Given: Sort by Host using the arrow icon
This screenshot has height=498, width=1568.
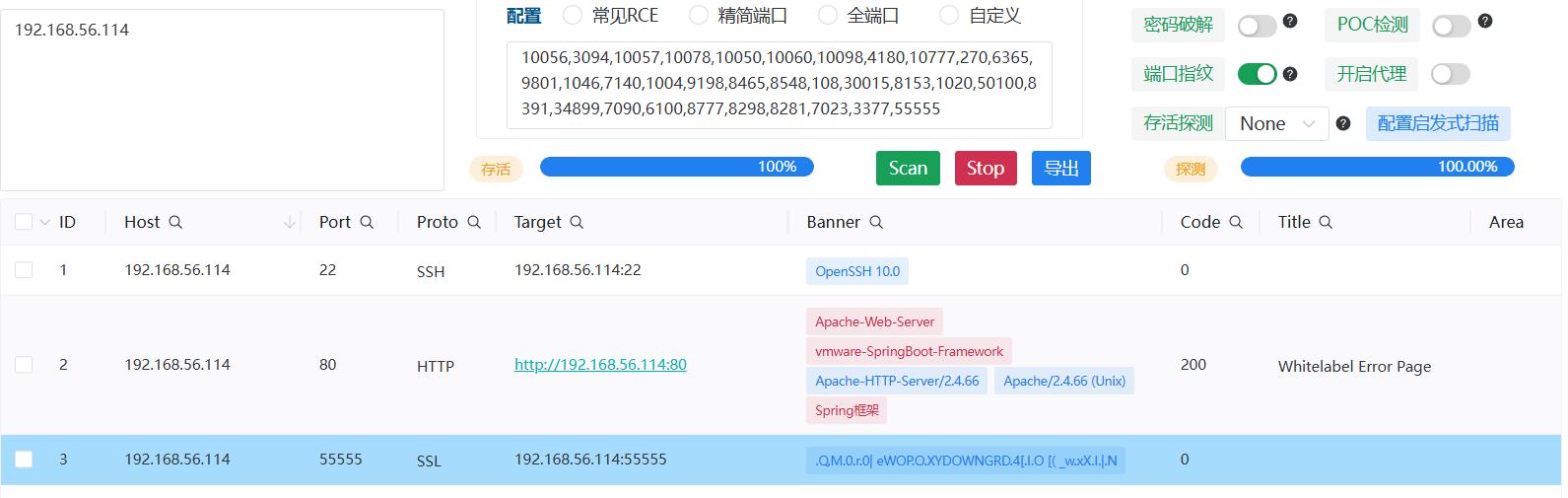Looking at the screenshot, I should click(290, 223).
